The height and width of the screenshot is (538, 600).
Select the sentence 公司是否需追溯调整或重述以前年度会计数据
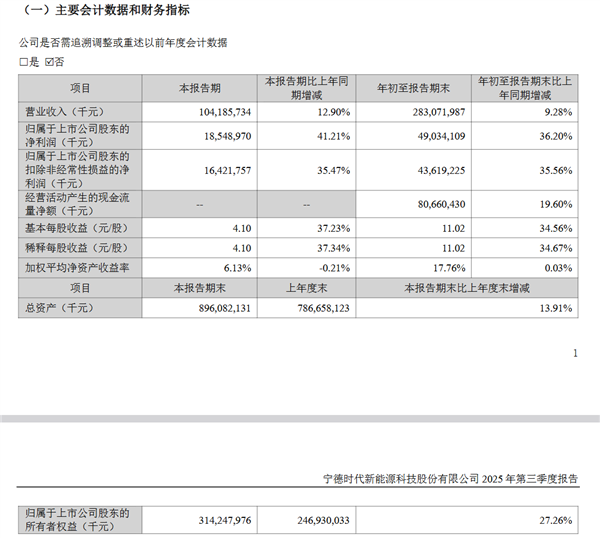tap(123, 42)
